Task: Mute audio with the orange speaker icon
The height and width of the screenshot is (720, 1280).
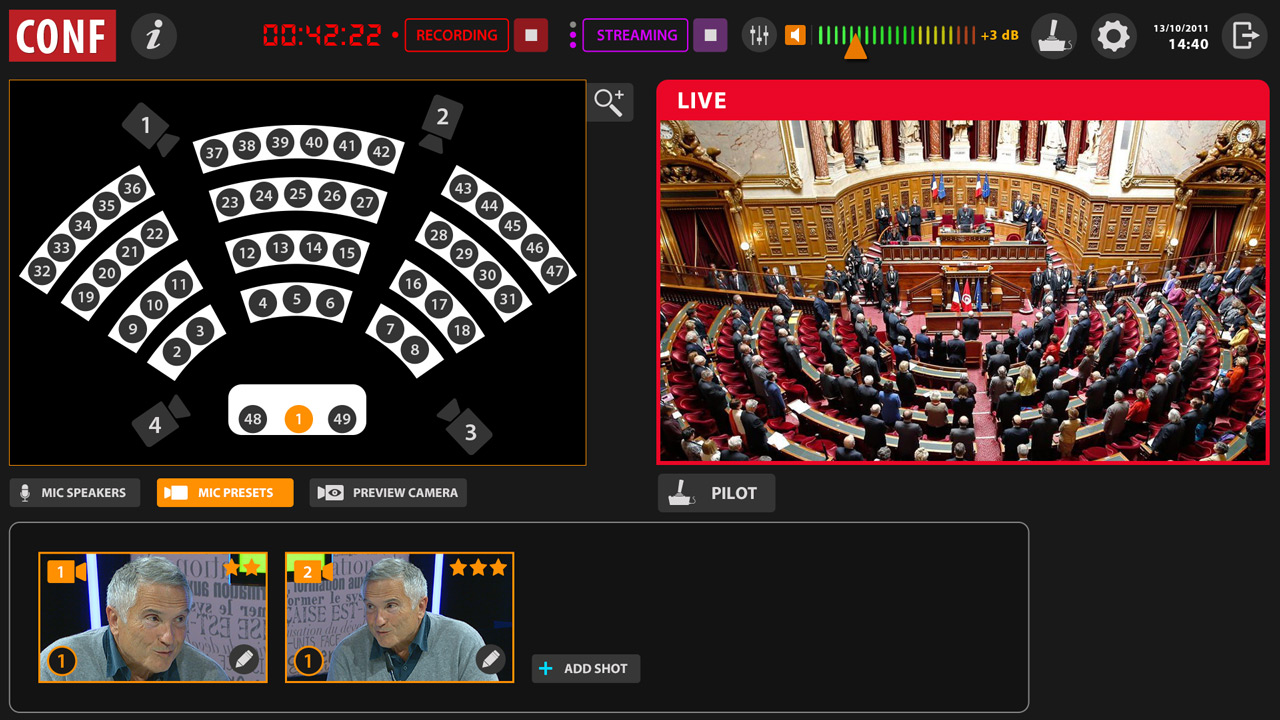Action: [795, 35]
